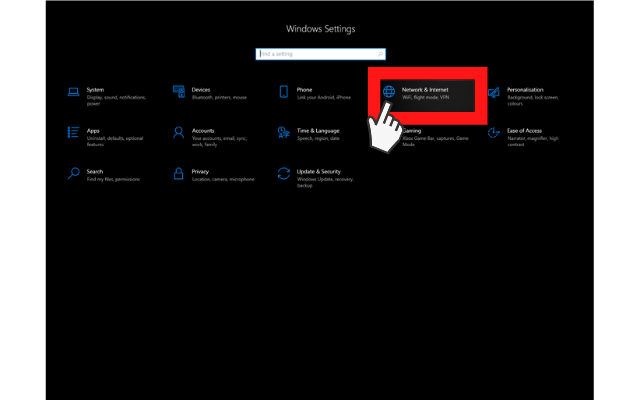The image size is (640, 400).
Task: Open the Personalisation paintbrush icon
Action: click(x=493, y=92)
